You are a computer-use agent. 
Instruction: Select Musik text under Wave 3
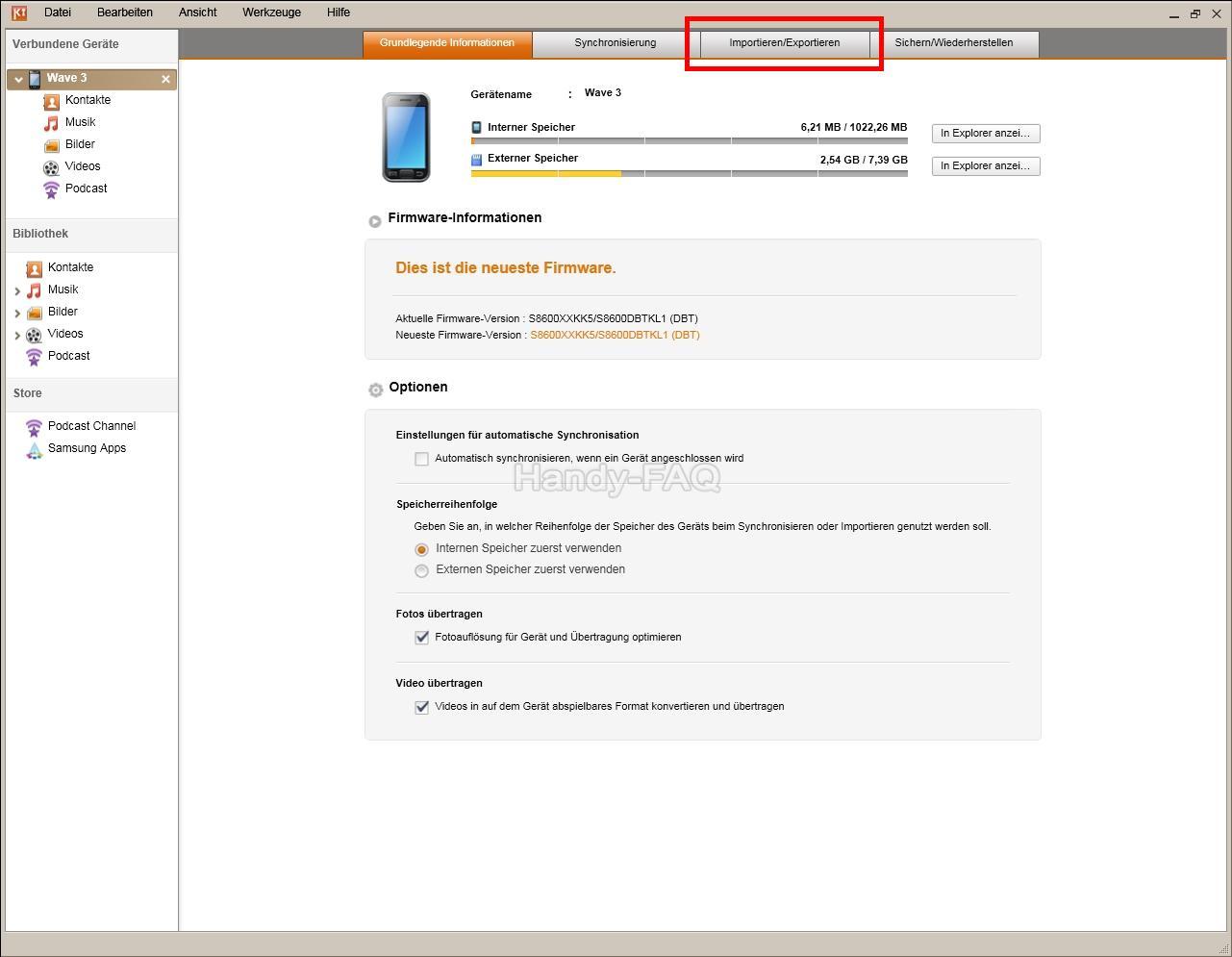80,123
